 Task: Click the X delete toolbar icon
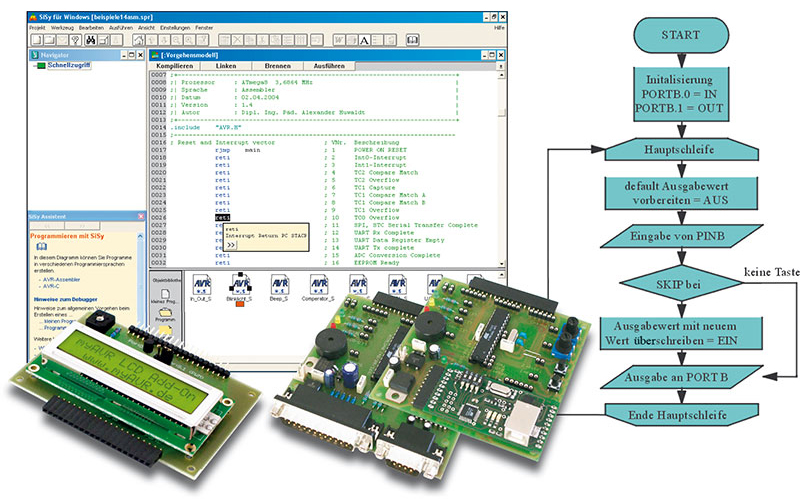coord(237,40)
